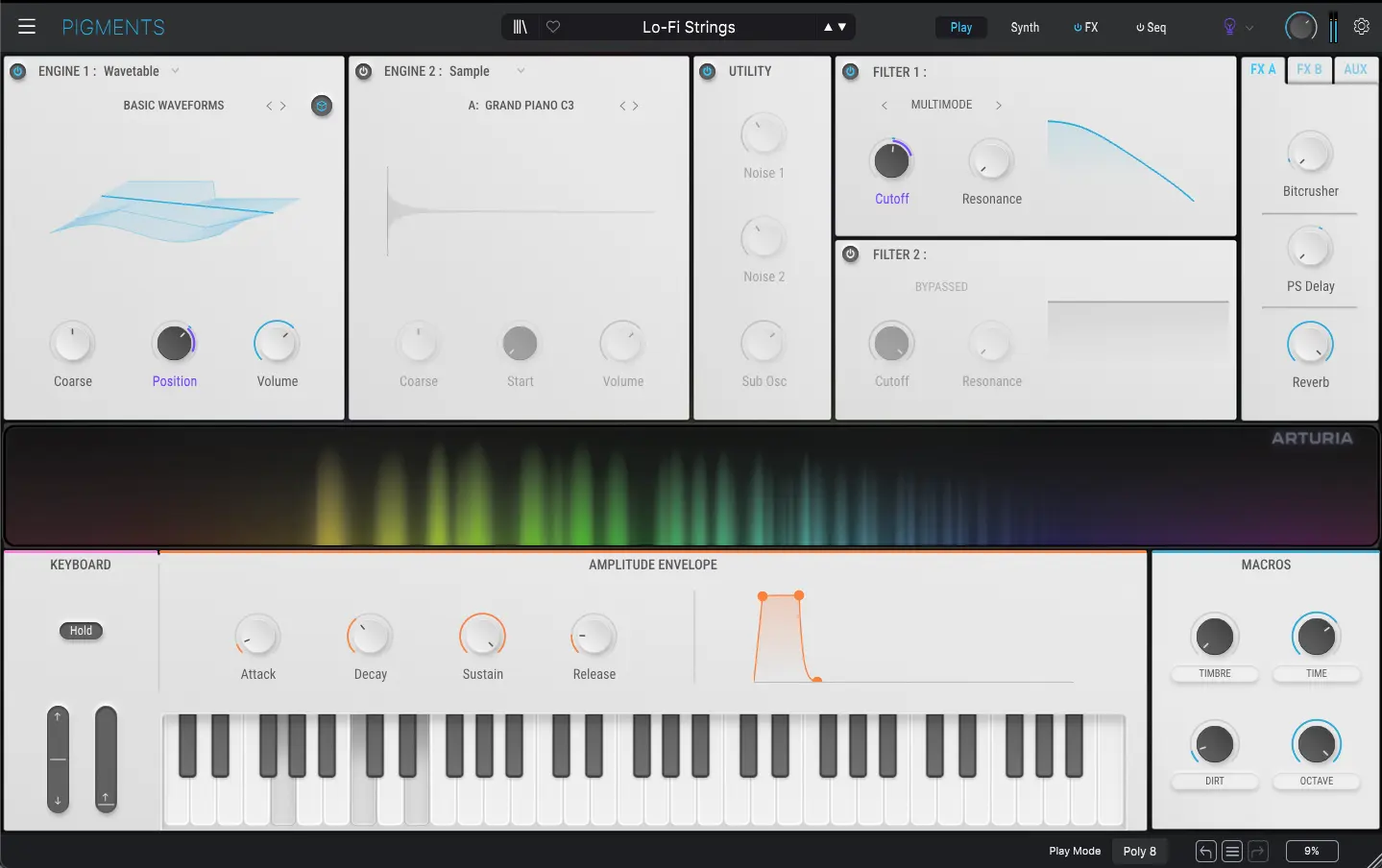Click the wavetable view icon near Basic Waveforms
1382x868 pixels.
(x=322, y=106)
